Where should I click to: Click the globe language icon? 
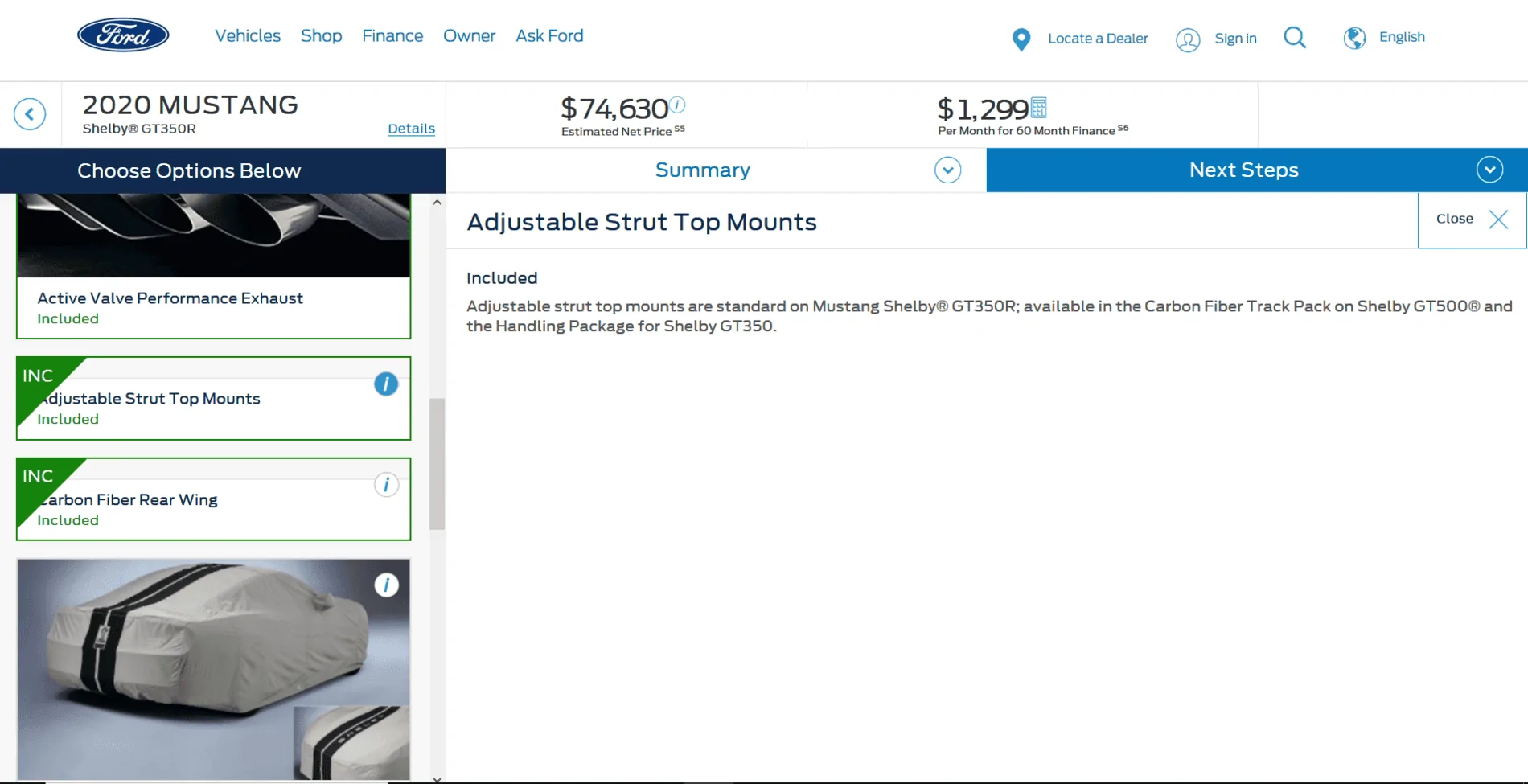tap(1355, 38)
